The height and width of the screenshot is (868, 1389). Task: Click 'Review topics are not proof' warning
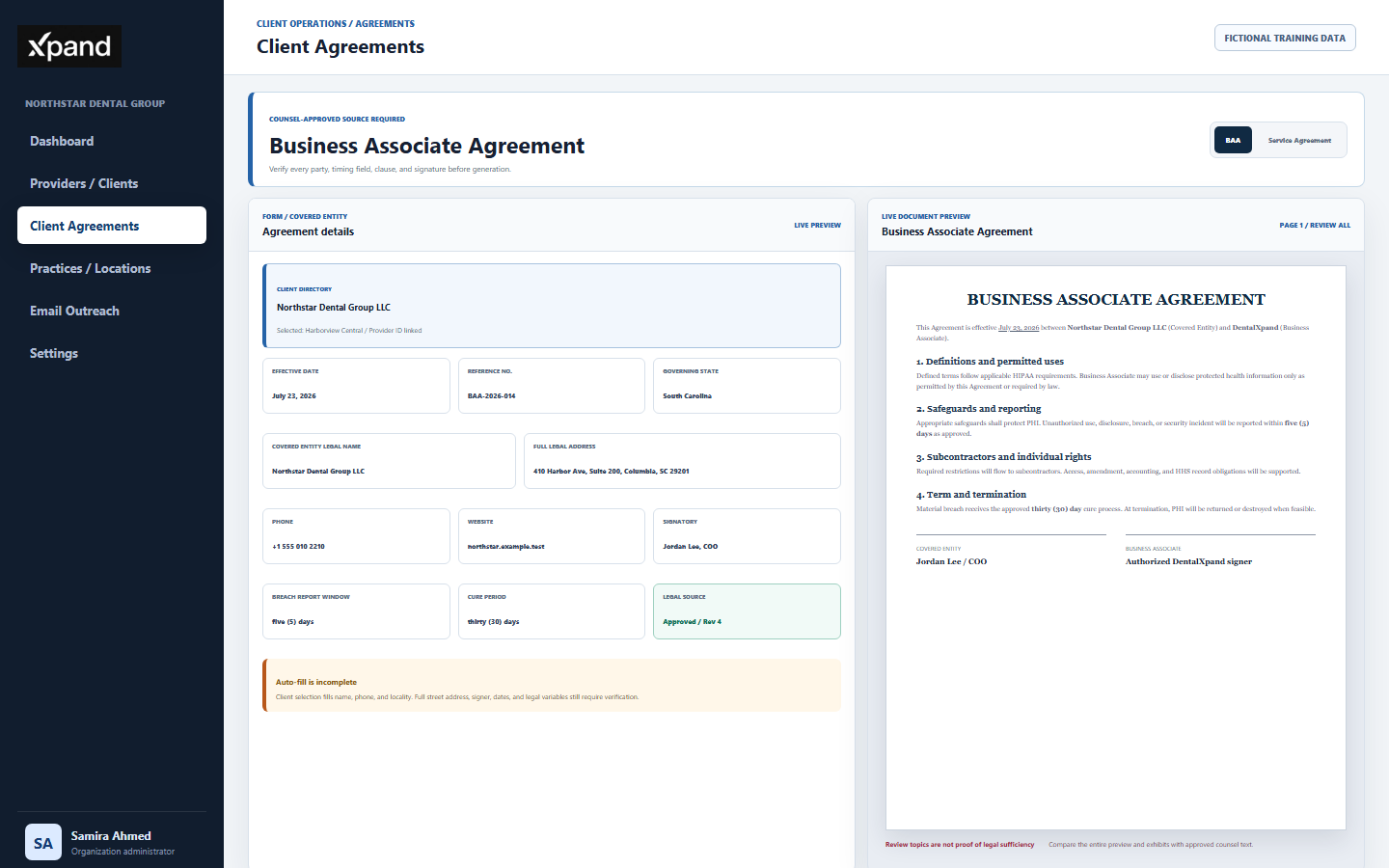click(x=960, y=845)
